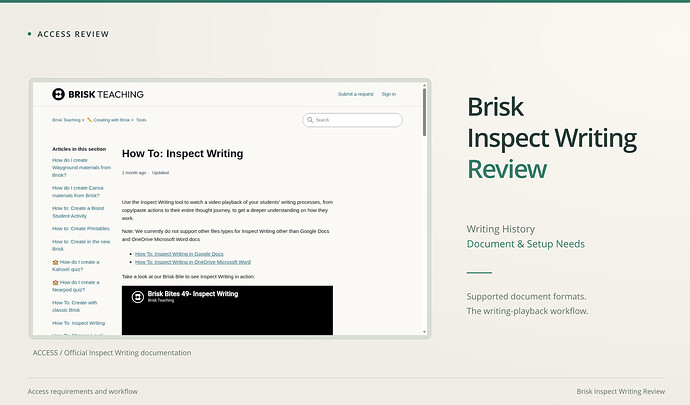The image size is (690, 405).
Task: Click the 'Writing History' text
Action: pos(501,229)
